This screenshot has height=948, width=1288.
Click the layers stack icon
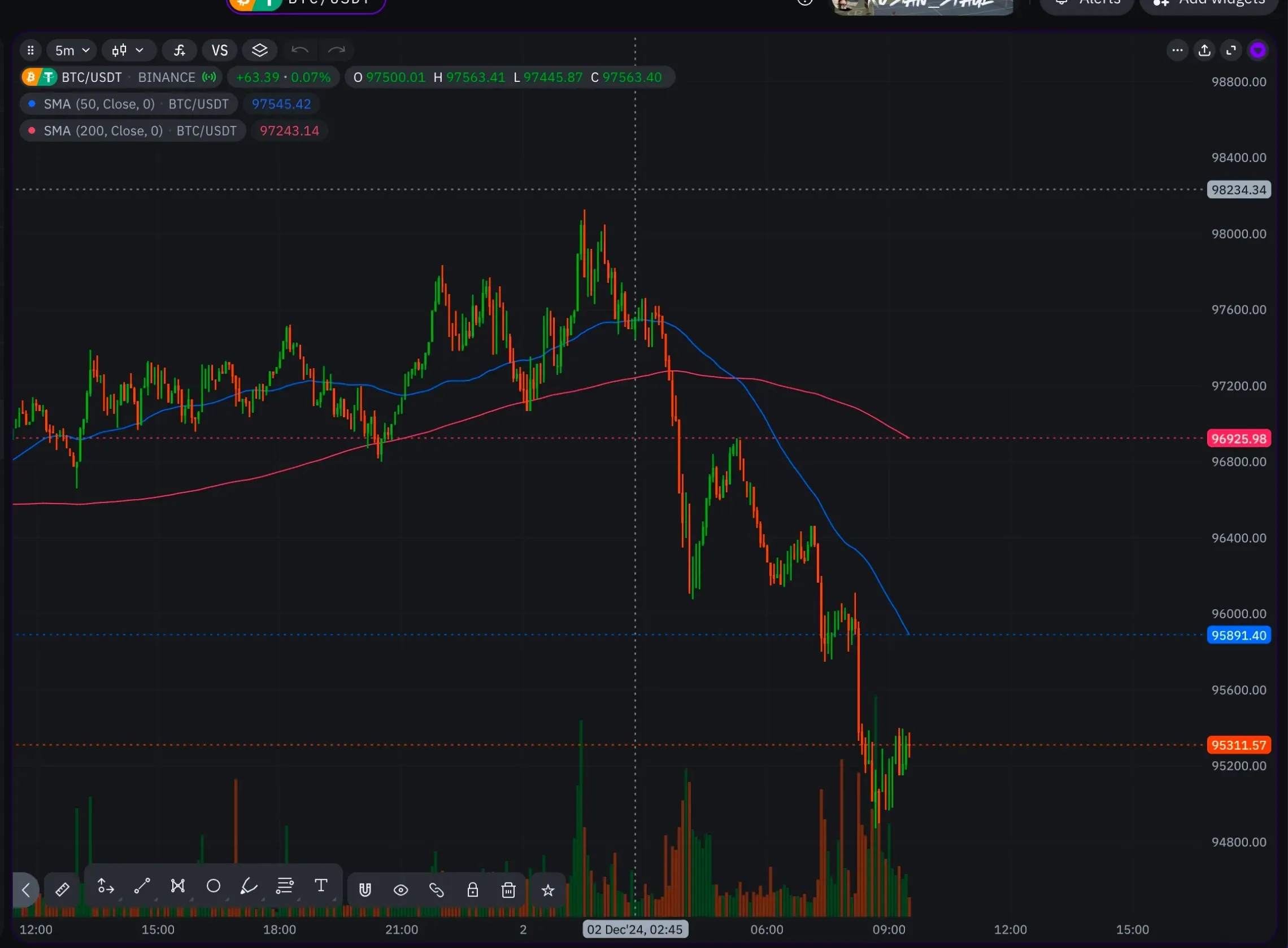coord(259,50)
